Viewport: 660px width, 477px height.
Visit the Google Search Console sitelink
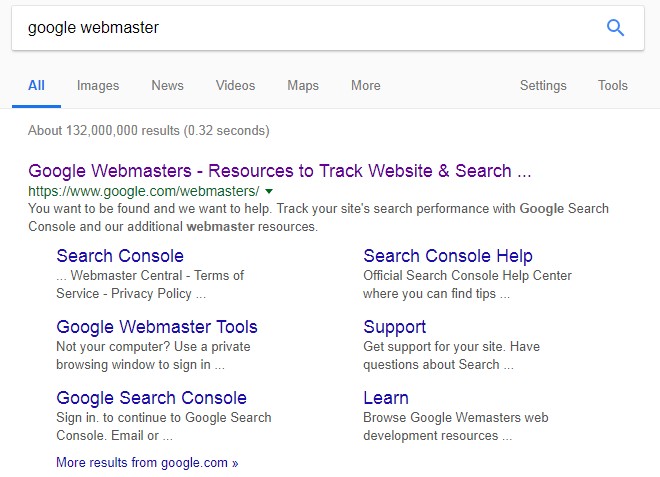pyautogui.click(x=152, y=398)
